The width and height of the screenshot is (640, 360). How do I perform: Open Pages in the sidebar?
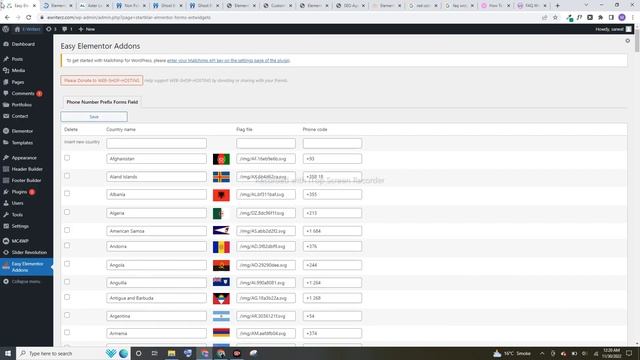pyautogui.click(x=18, y=82)
